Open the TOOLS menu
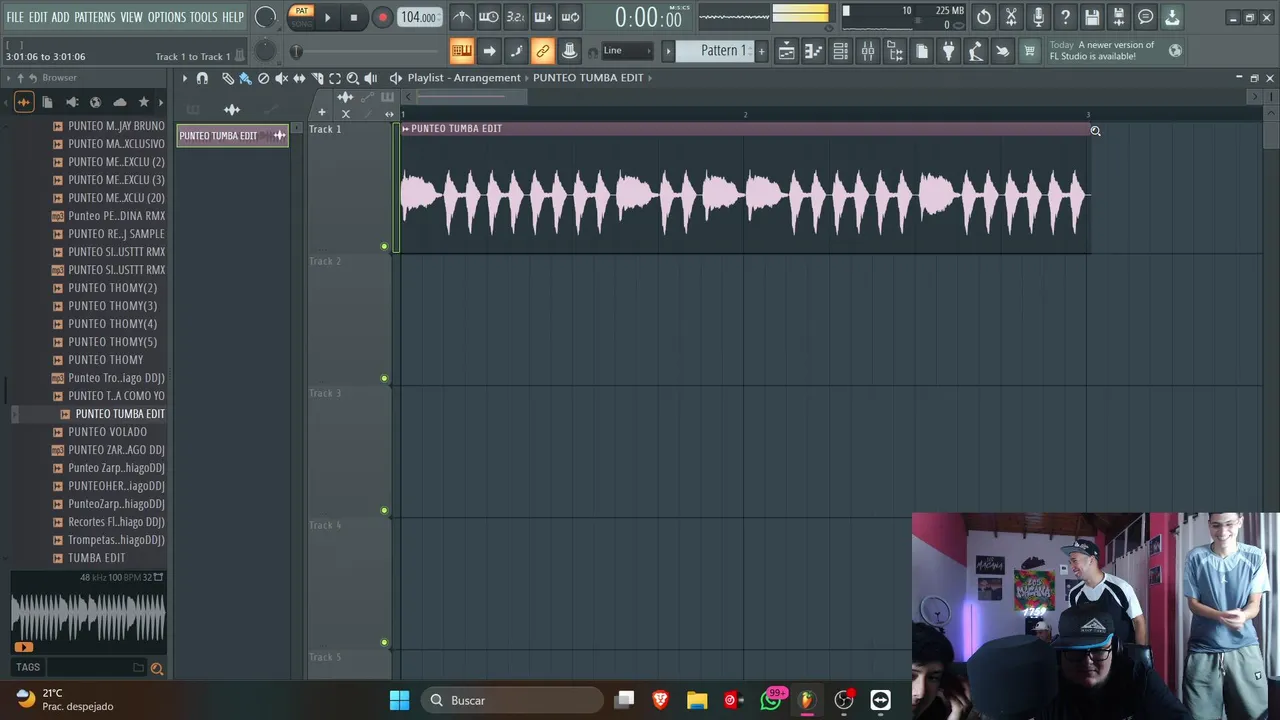Screen dimensions: 1280x720 pos(204,17)
